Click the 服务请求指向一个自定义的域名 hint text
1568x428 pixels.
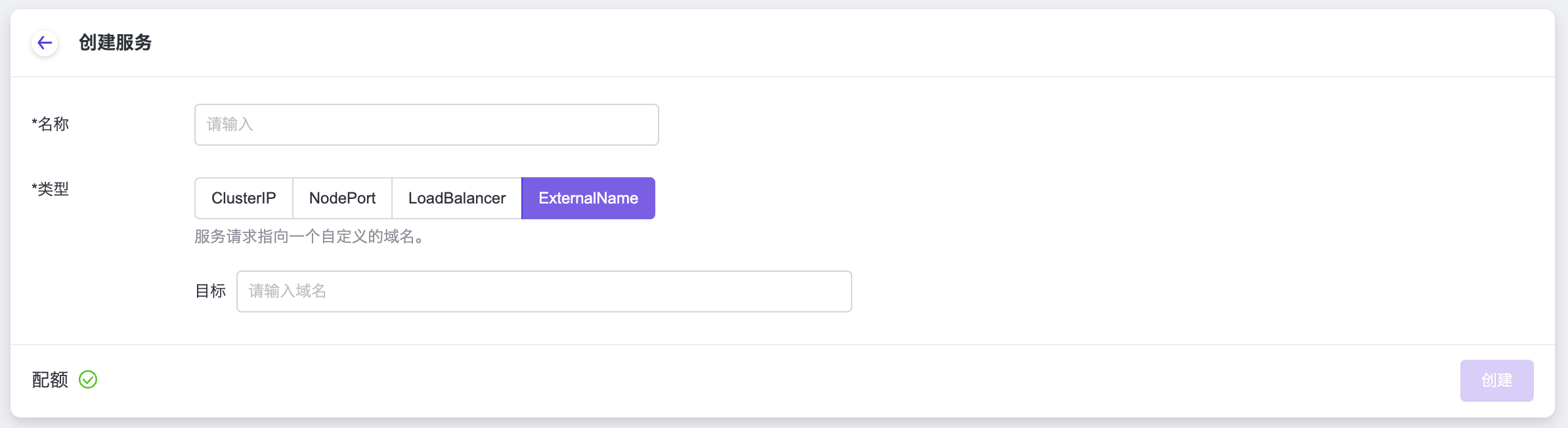tap(309, 236)
